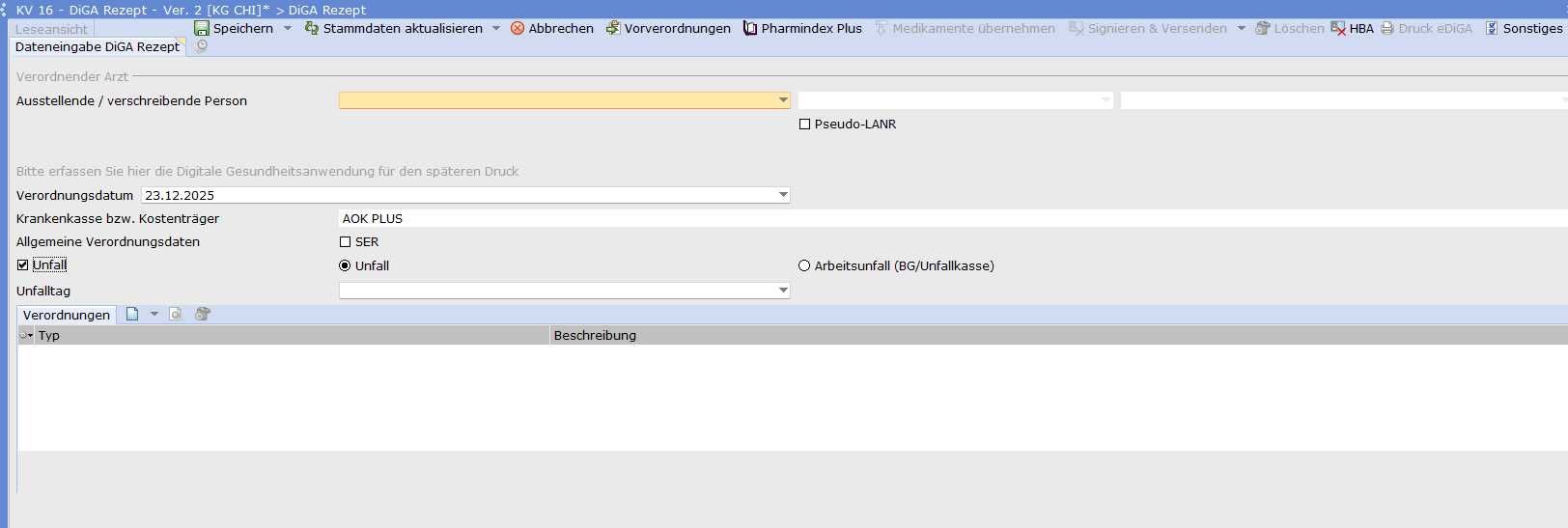1568x528 pixels.
Task: Click the Stammdaten aktualisieren refresh icon
Action: point(312,28)
